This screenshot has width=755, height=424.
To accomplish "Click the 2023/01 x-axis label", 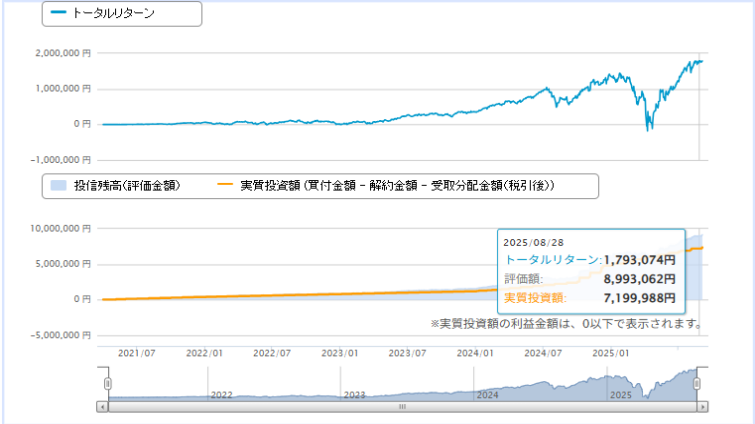I will click(x=340, y=353).
